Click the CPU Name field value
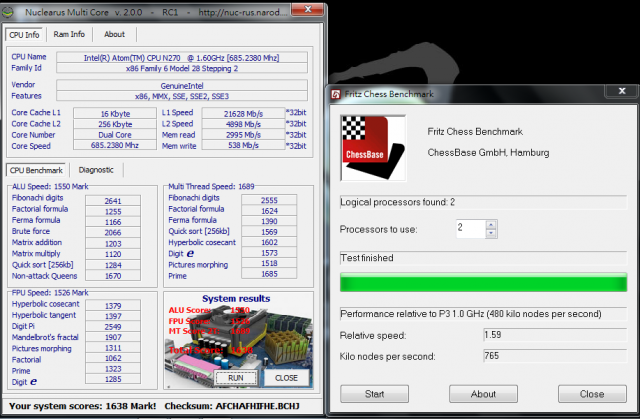Screen dimensions: 640x419 182,58
